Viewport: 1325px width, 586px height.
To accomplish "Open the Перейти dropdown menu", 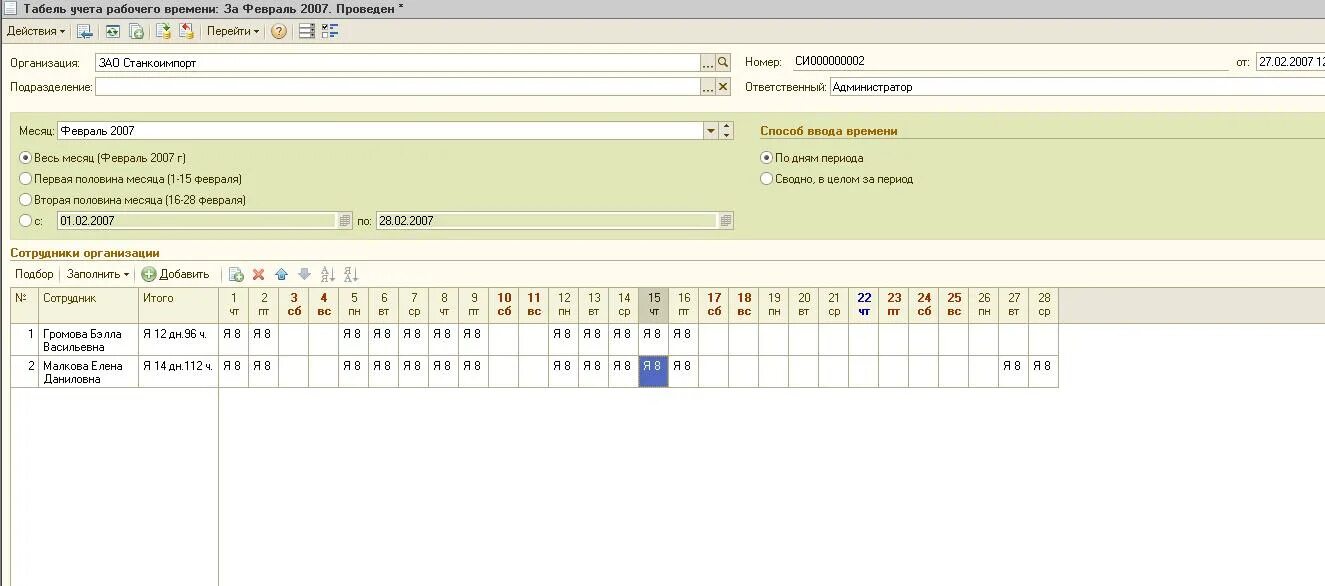I will 233,31.
